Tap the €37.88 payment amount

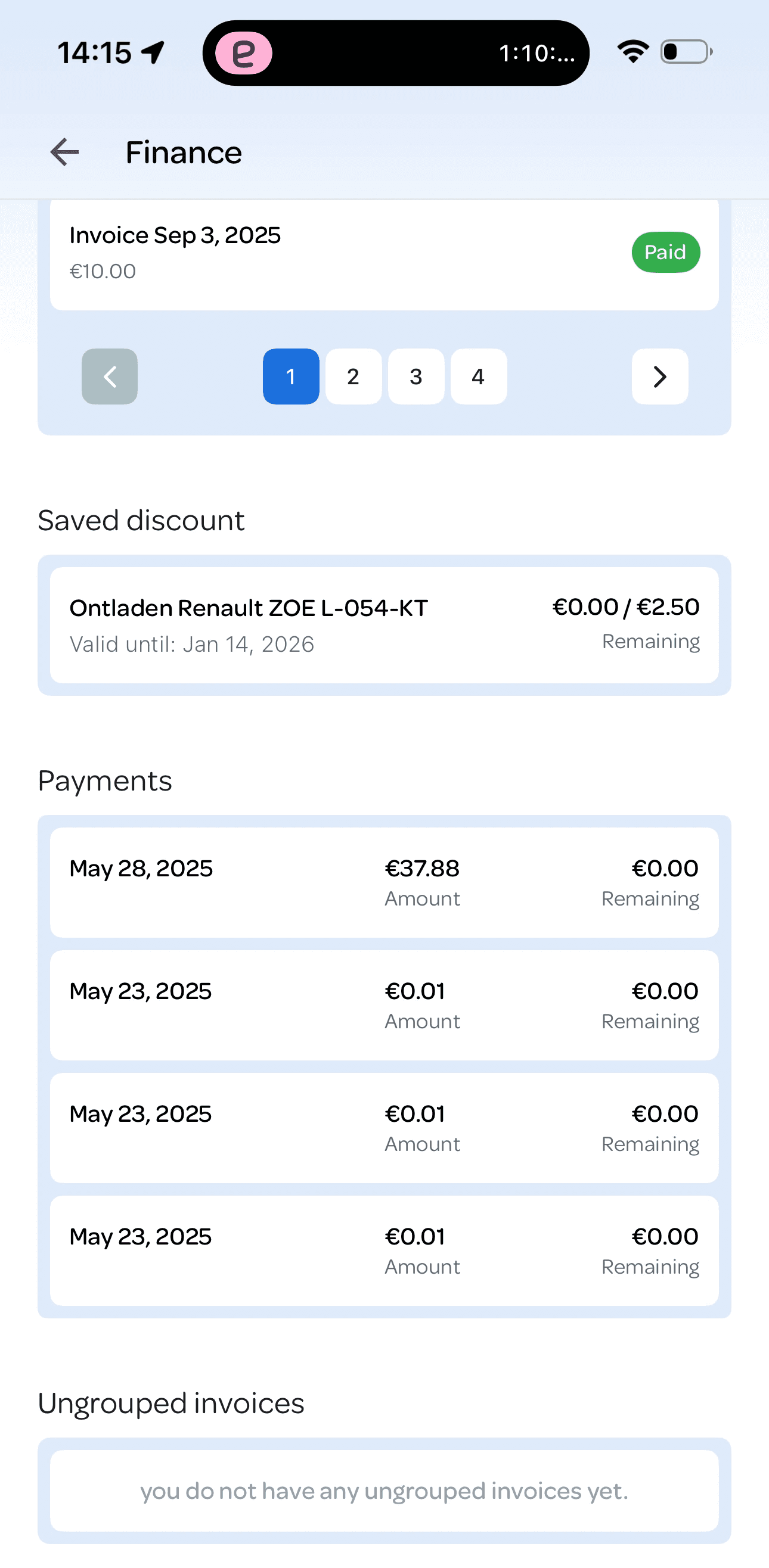422,869
